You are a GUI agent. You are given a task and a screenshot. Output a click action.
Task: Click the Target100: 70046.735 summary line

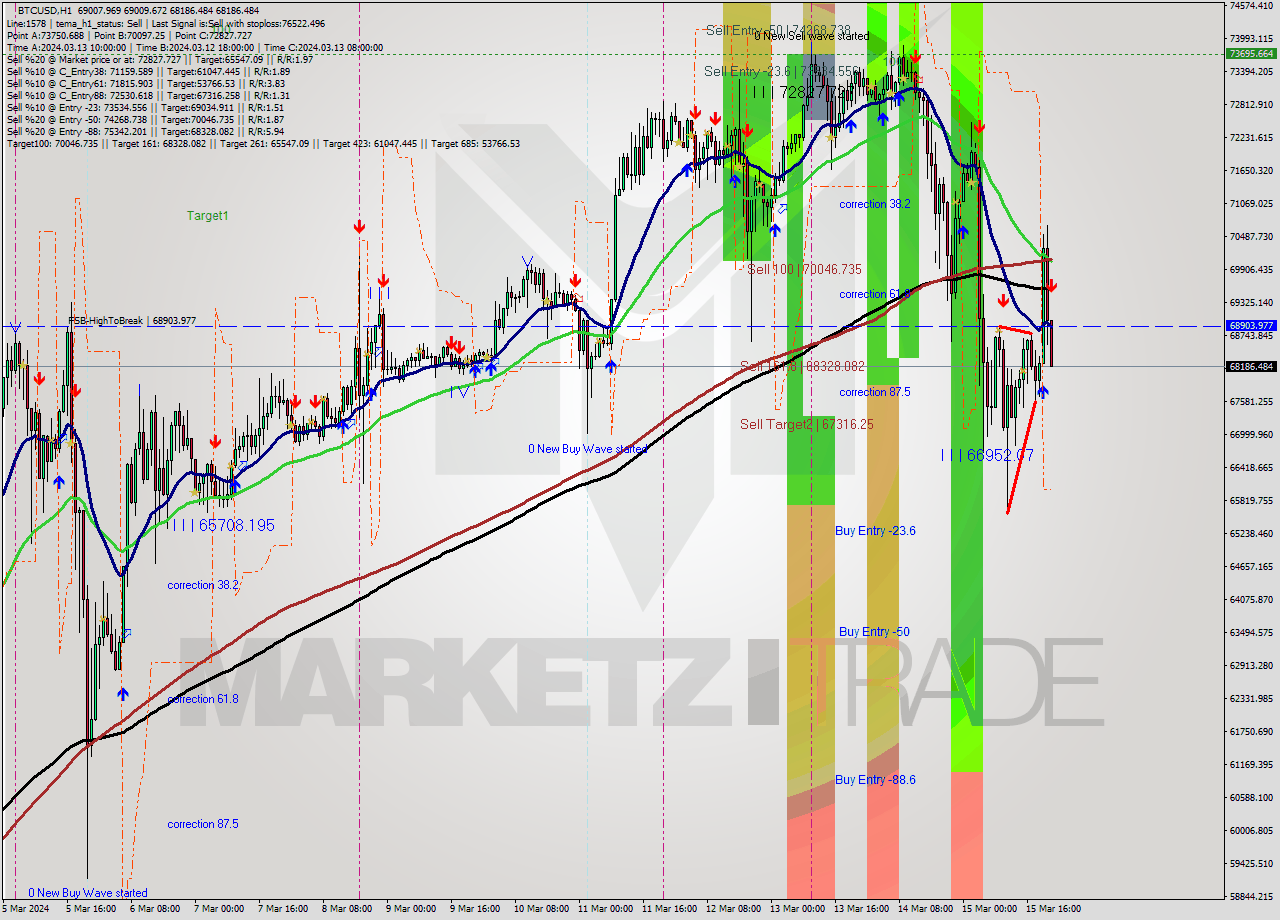pos(263,143)
